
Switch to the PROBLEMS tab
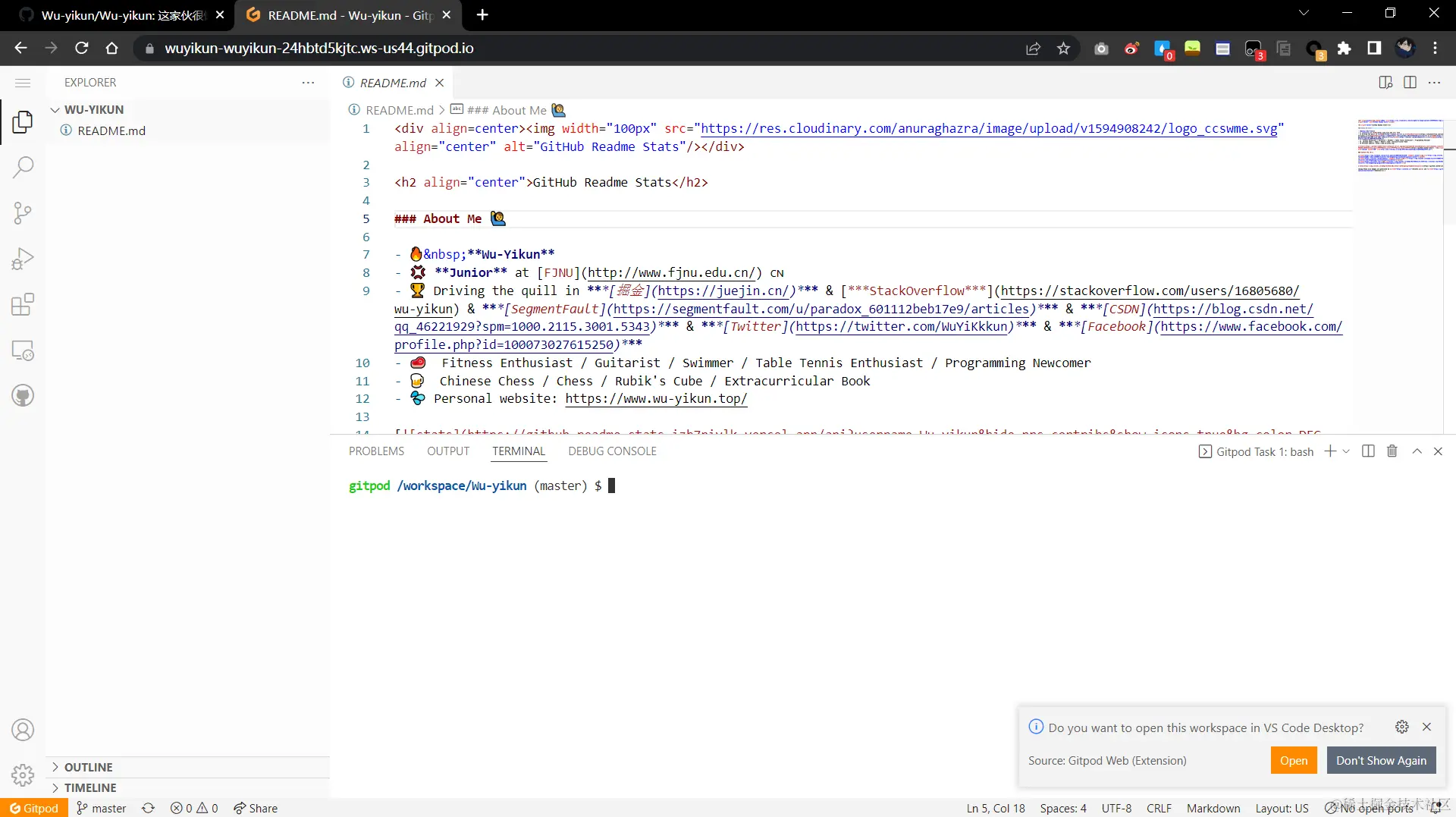[x=376, y=451]
